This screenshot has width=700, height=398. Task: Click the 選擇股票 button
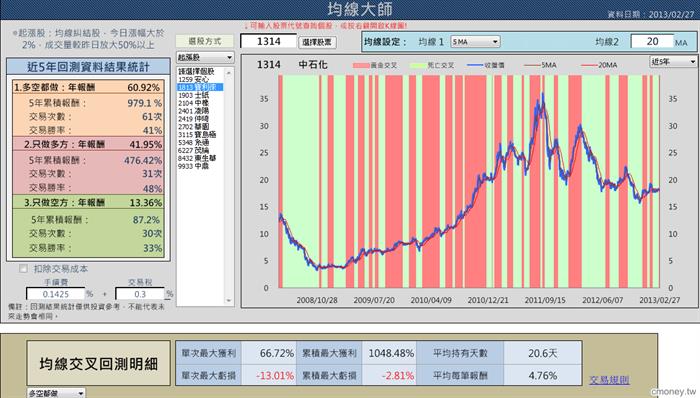click(317, 42)
